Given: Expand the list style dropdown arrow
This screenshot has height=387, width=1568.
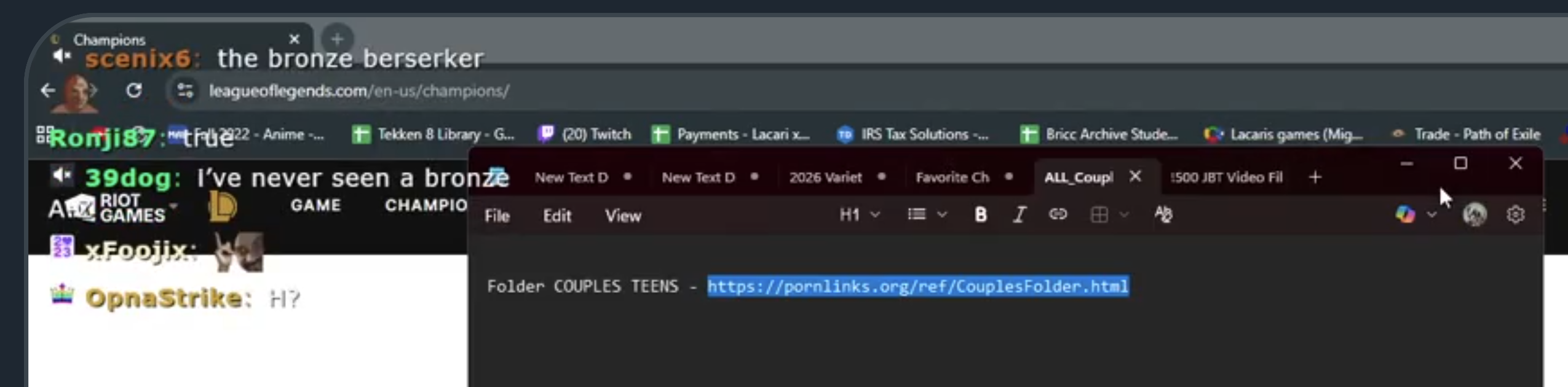Looking at the screenshot, I should coord(942,214).
